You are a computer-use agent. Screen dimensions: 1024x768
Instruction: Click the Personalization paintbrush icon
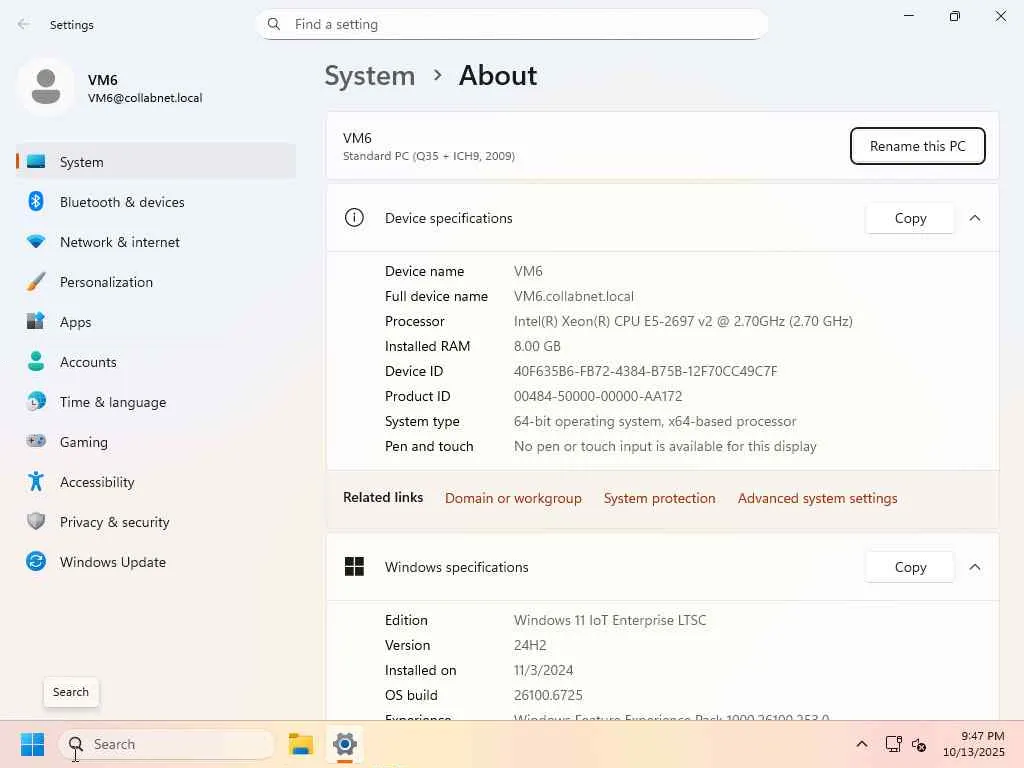[36, 281]
